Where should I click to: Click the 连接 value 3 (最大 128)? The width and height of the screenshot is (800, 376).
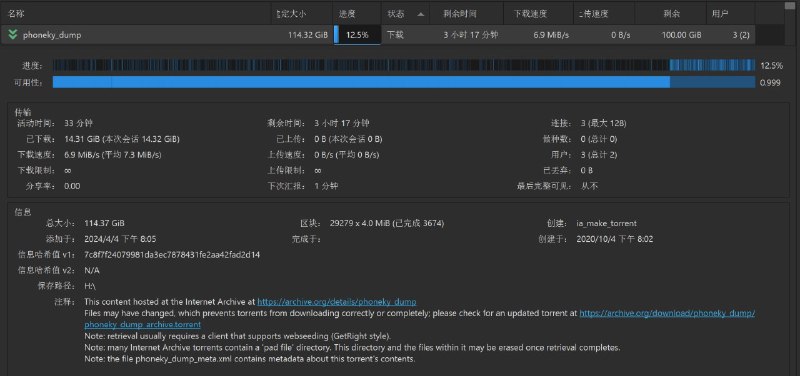(604, 123)
